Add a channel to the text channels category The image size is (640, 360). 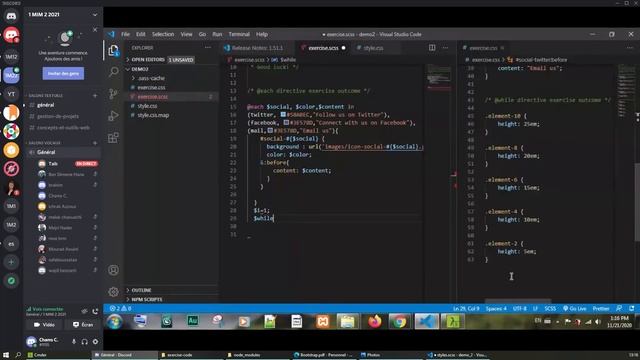point(95,96)
